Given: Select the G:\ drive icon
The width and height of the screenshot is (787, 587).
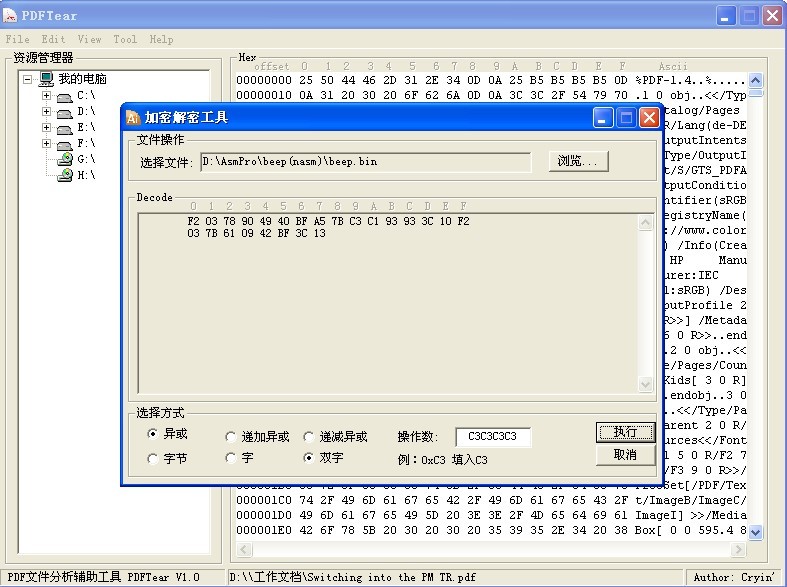Looking at the screenshot, I should pos(65,160).
